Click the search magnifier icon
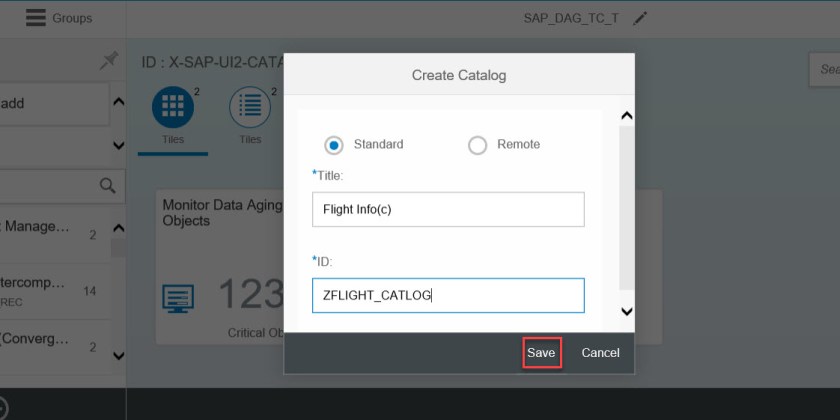This screenshot has height=420, width=840. click(108, 185)
